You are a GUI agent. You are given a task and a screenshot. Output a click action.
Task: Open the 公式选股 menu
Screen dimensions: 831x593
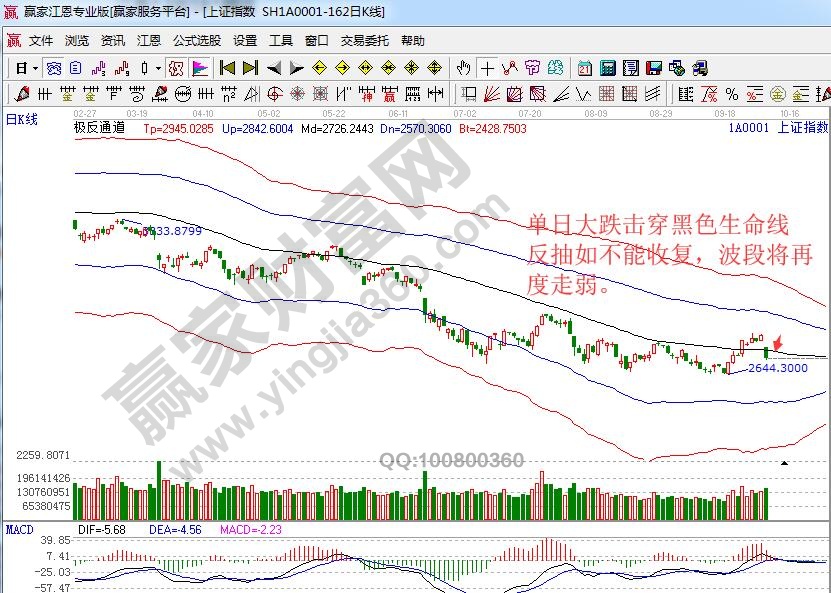click(196, 41)
